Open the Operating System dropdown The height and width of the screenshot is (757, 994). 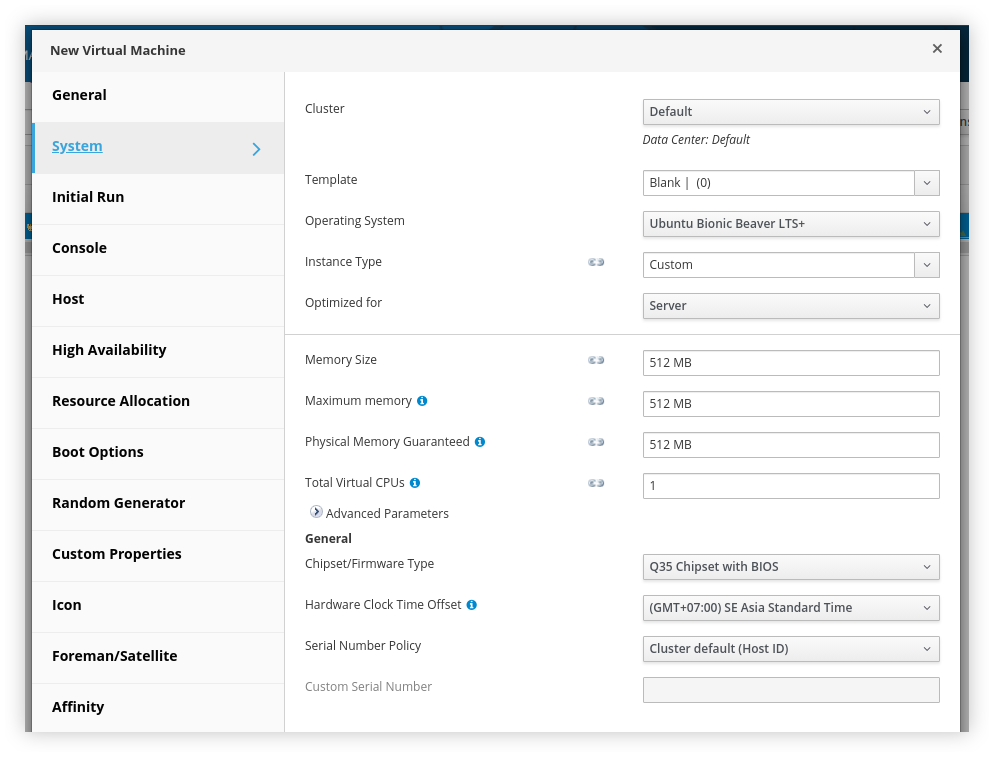click(x=790, y=224)
